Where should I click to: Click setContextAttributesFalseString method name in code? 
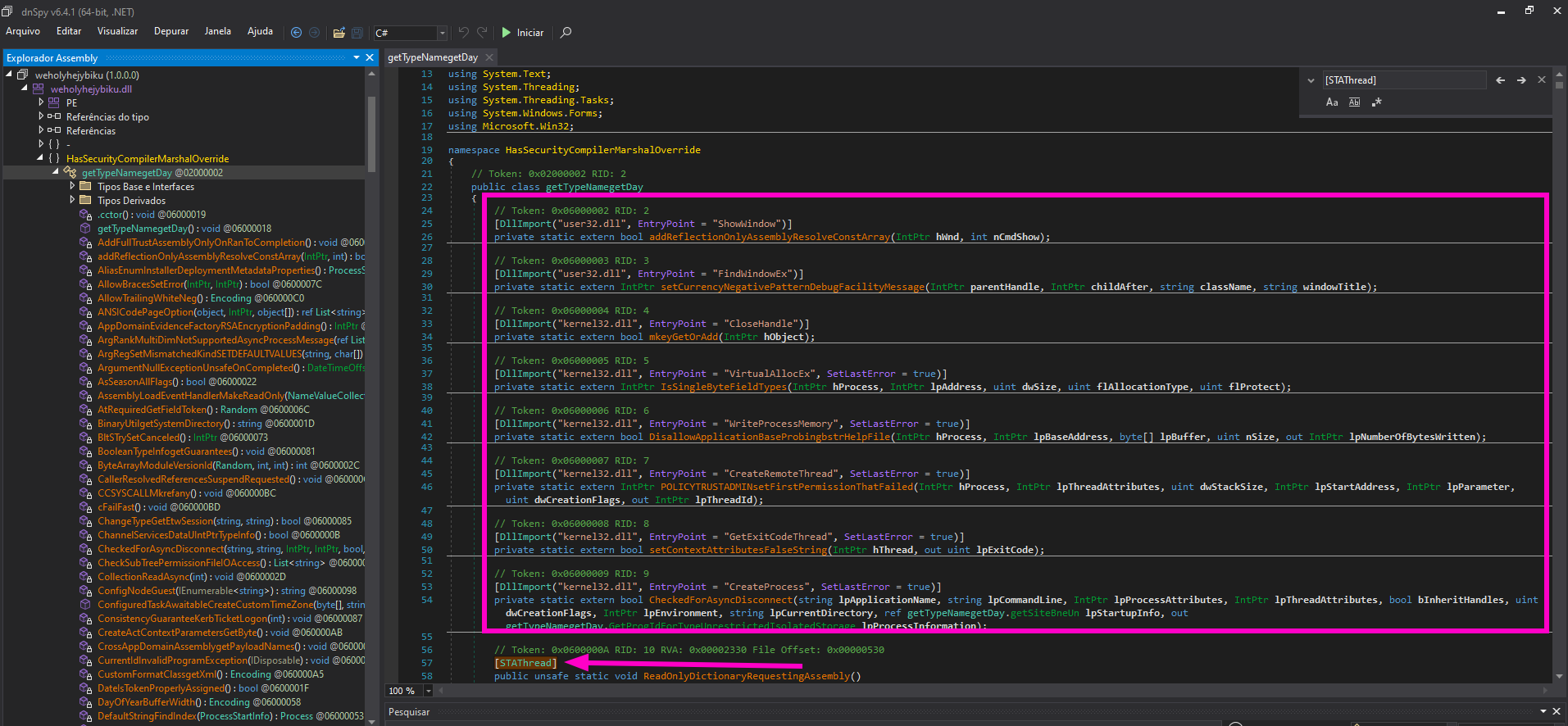(x=739, y=550)
